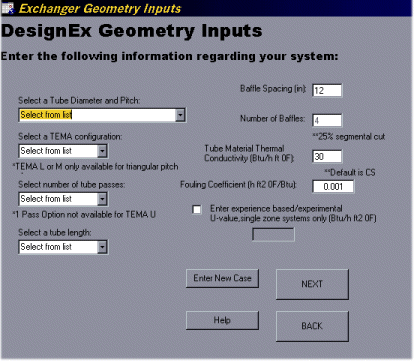Click the '**25% segmental cut' note

coord(349,137)
